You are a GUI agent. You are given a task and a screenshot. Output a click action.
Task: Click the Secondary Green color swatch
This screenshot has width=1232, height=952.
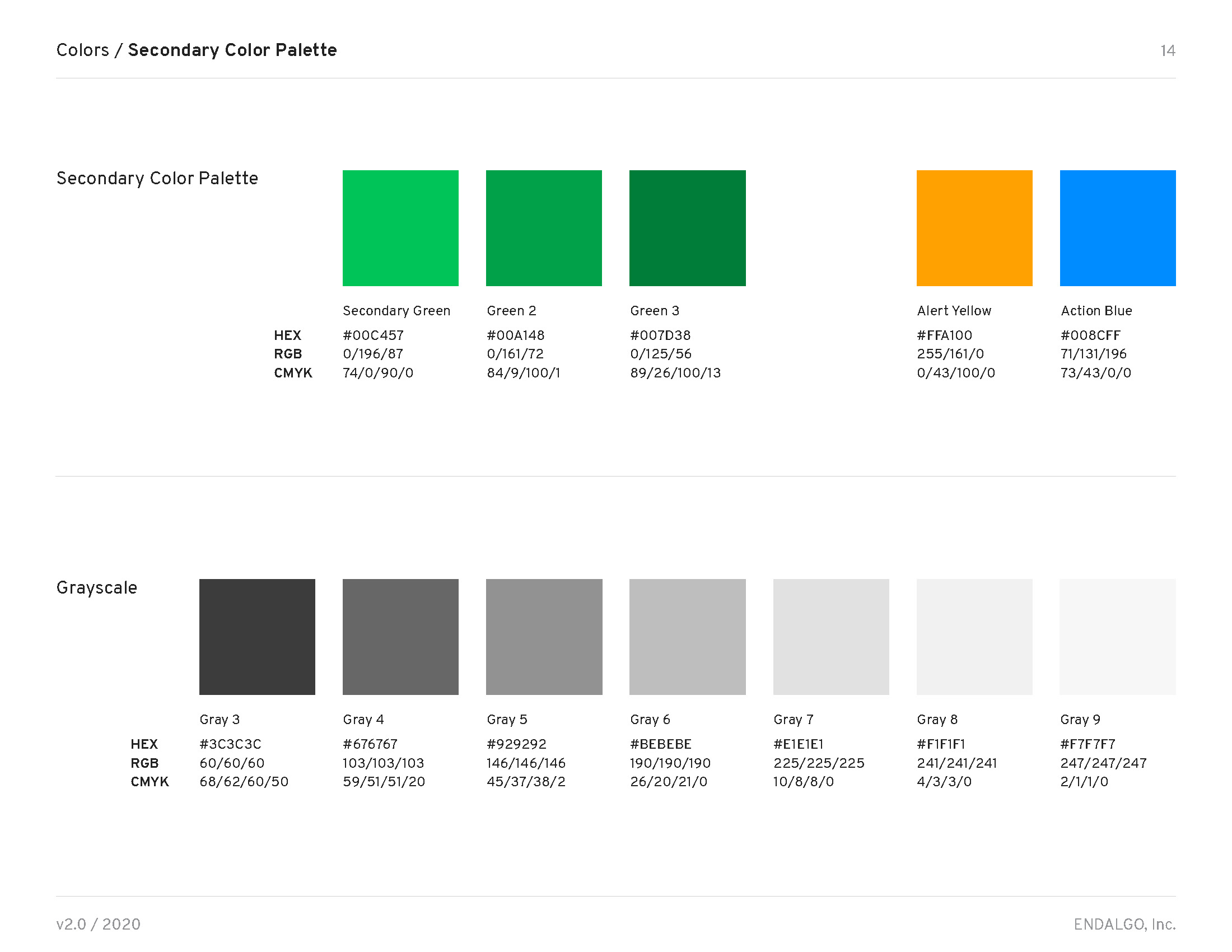400,228
